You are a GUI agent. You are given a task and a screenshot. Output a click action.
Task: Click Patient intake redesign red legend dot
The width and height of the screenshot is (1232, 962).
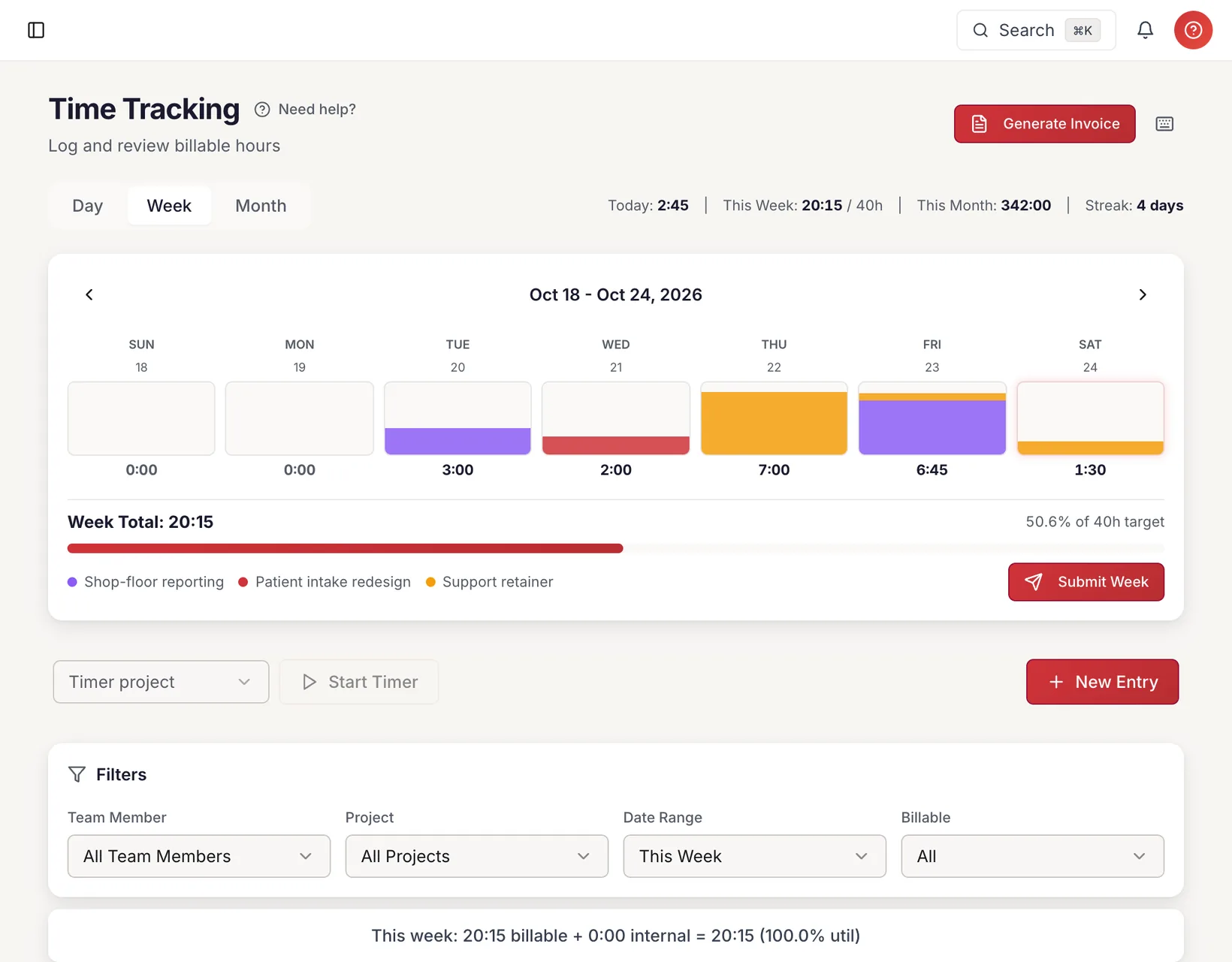point(243,582)
